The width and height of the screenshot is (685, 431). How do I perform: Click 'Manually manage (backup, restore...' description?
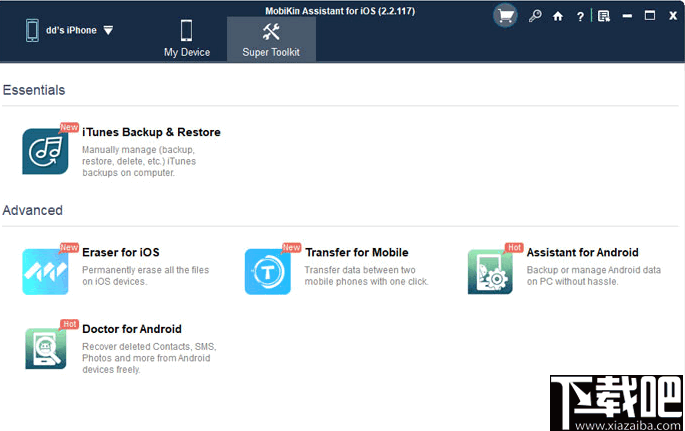coord(139,161)
